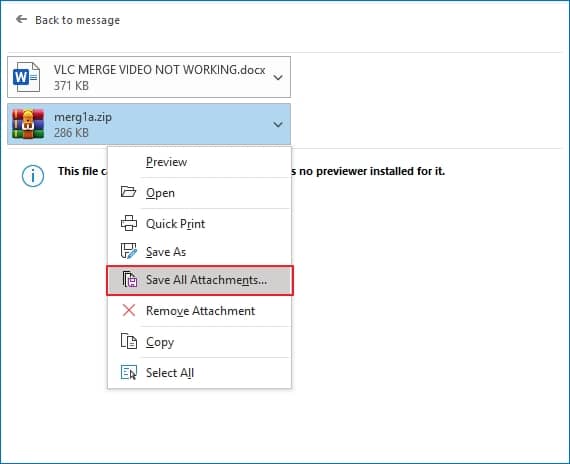Click the open folder icon

tap(128, 192)
